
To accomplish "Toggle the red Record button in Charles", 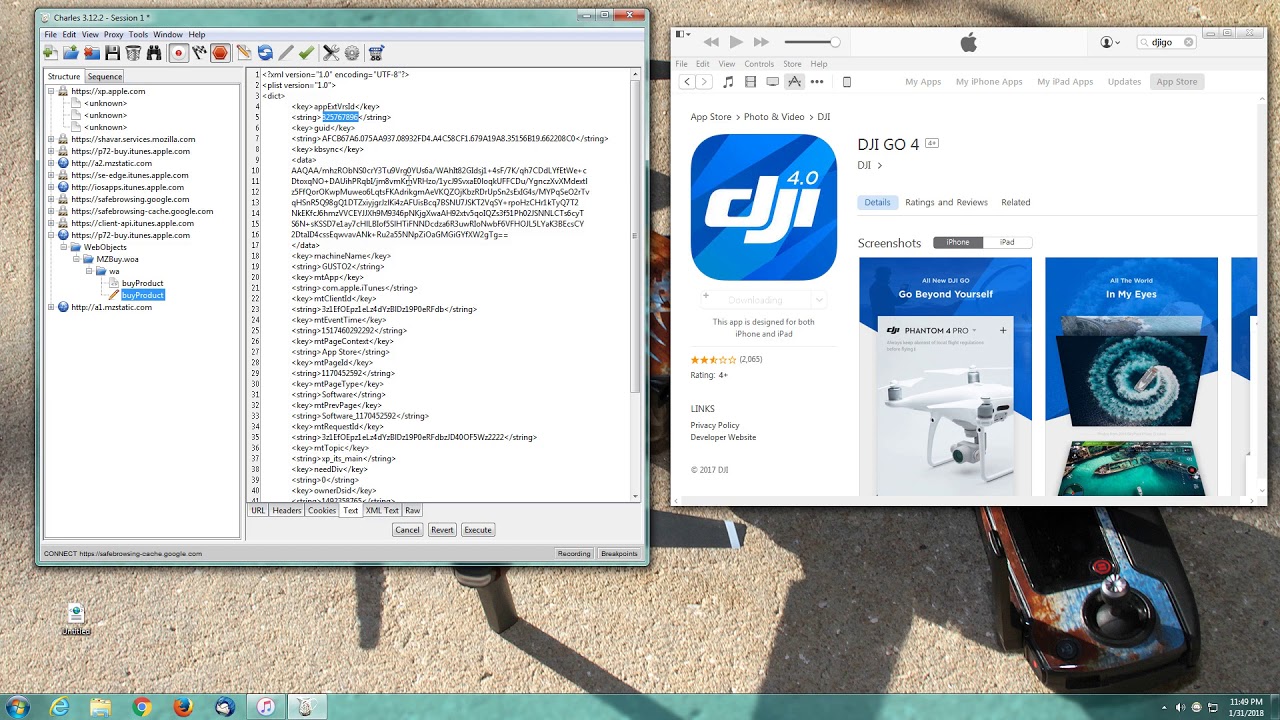I will click(x=178, y=53).
